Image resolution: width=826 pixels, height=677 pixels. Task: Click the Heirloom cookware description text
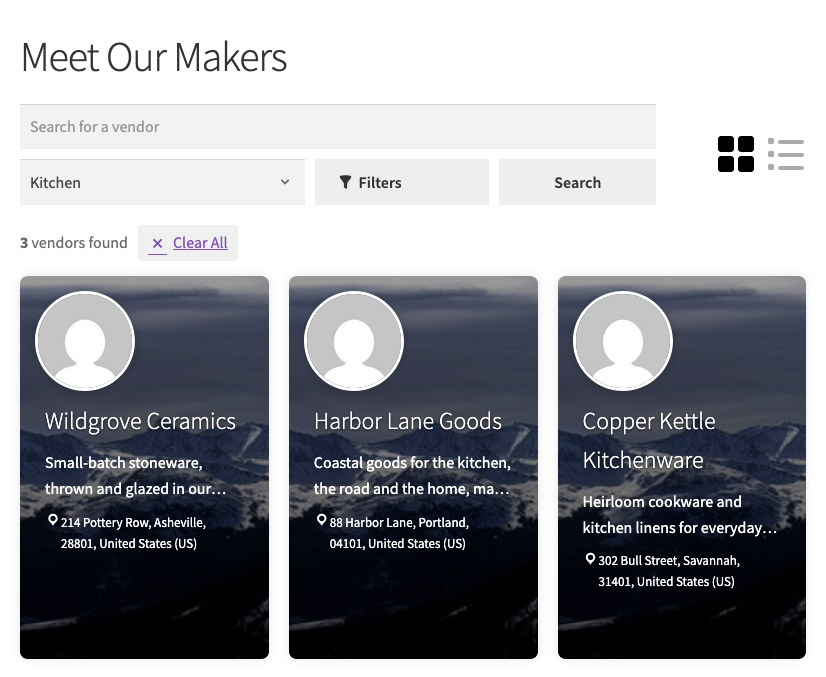point(680,515)
